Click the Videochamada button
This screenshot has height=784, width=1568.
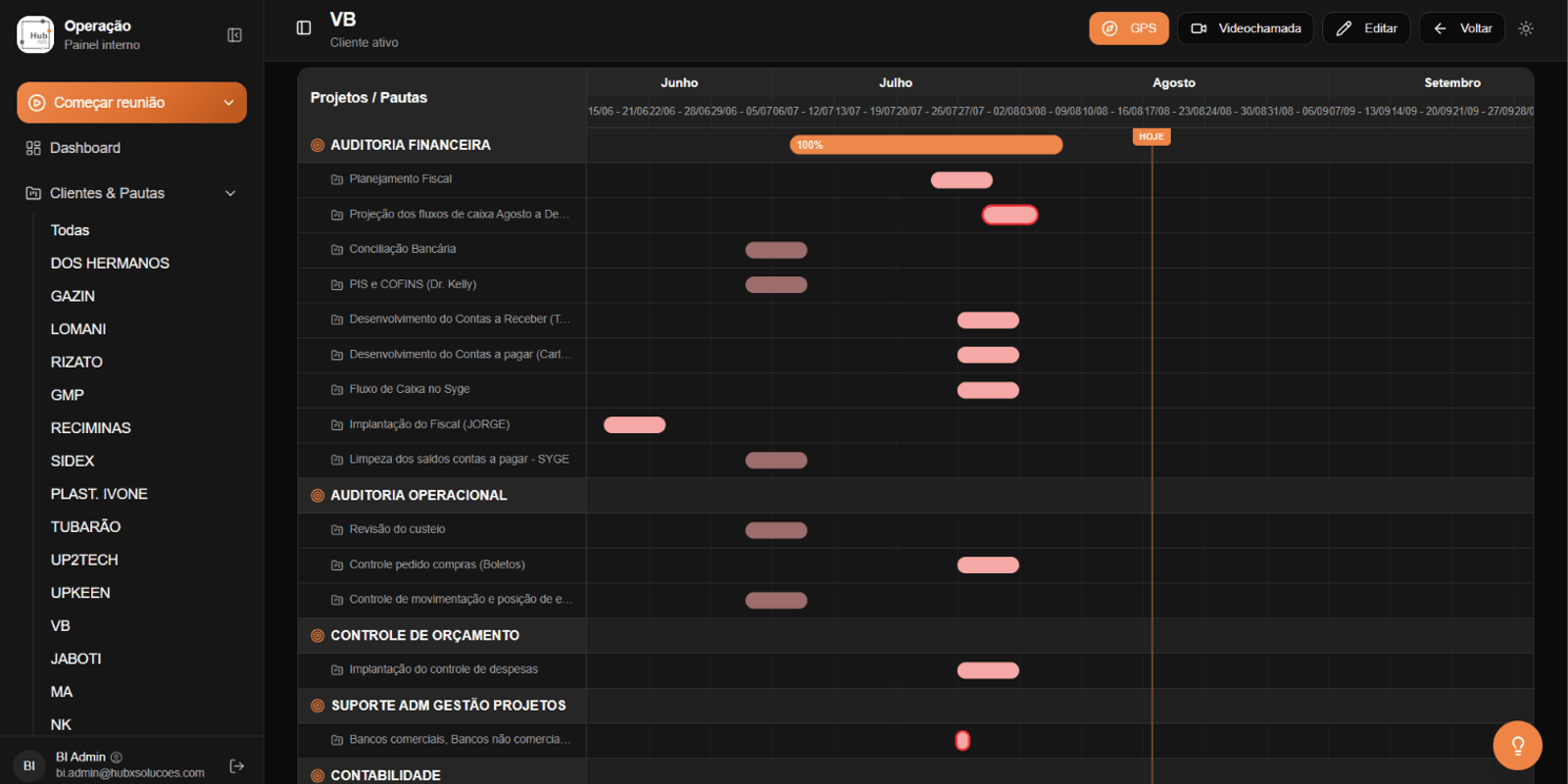point(1246,28)
